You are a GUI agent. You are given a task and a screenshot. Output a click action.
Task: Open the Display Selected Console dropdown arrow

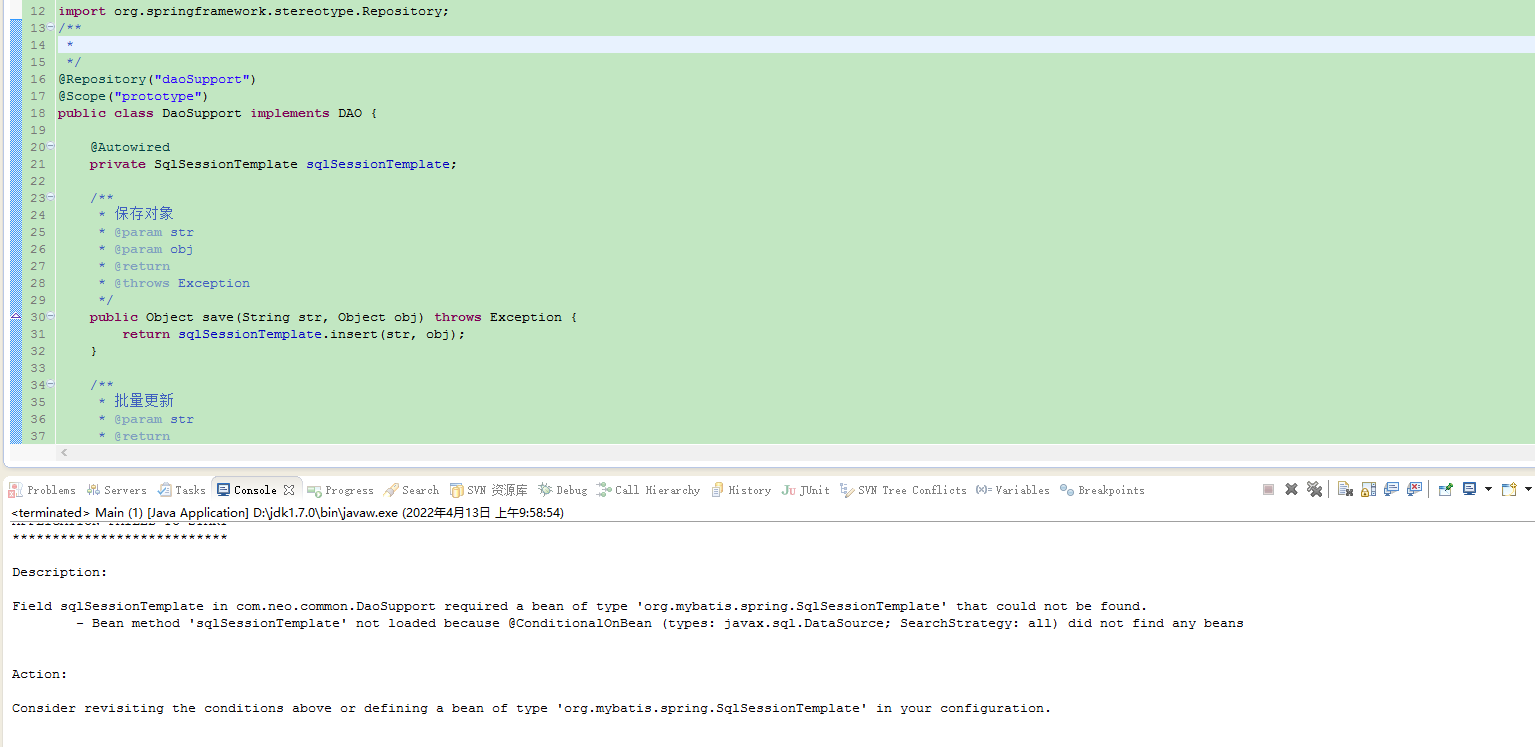coord(1488,489)
